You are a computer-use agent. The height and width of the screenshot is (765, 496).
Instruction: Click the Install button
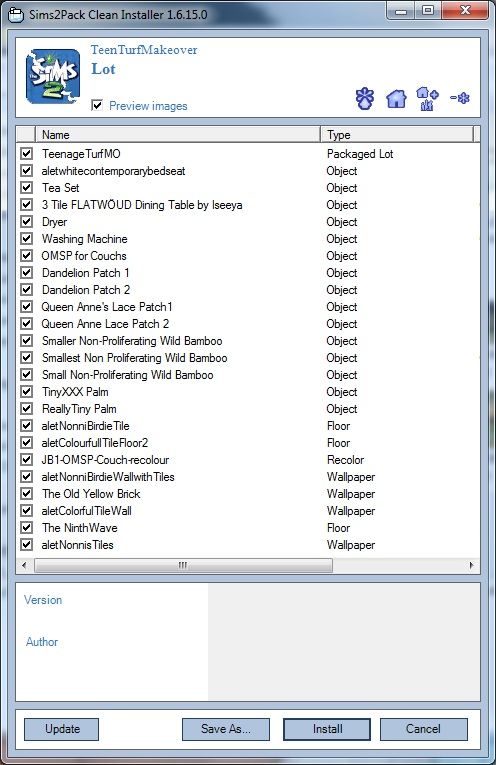(327, 729)
